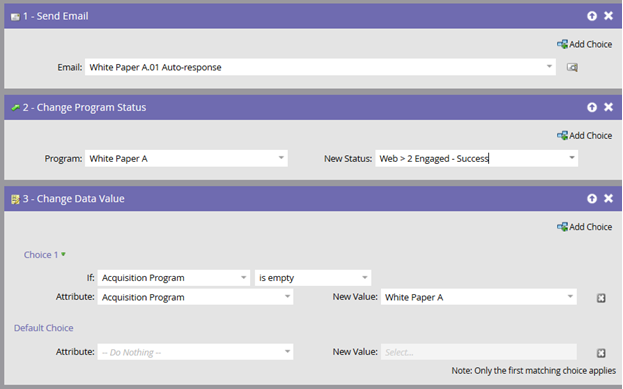Remove the Default Choice row icon
Image resolution: width=623 pixels, height=389 pixels.
pos(601,353)
